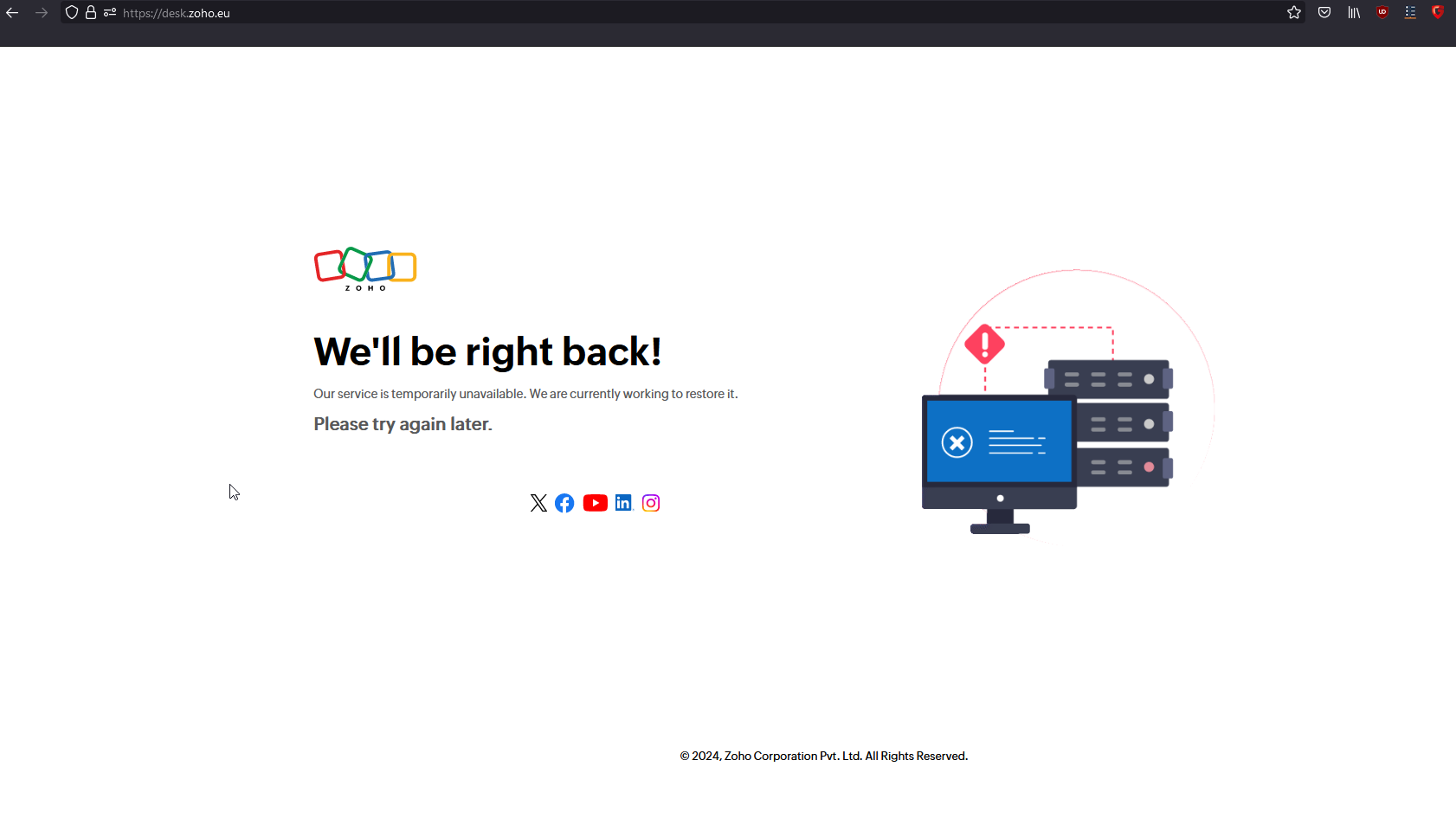Open the Facebook social icon

point(564,503)
